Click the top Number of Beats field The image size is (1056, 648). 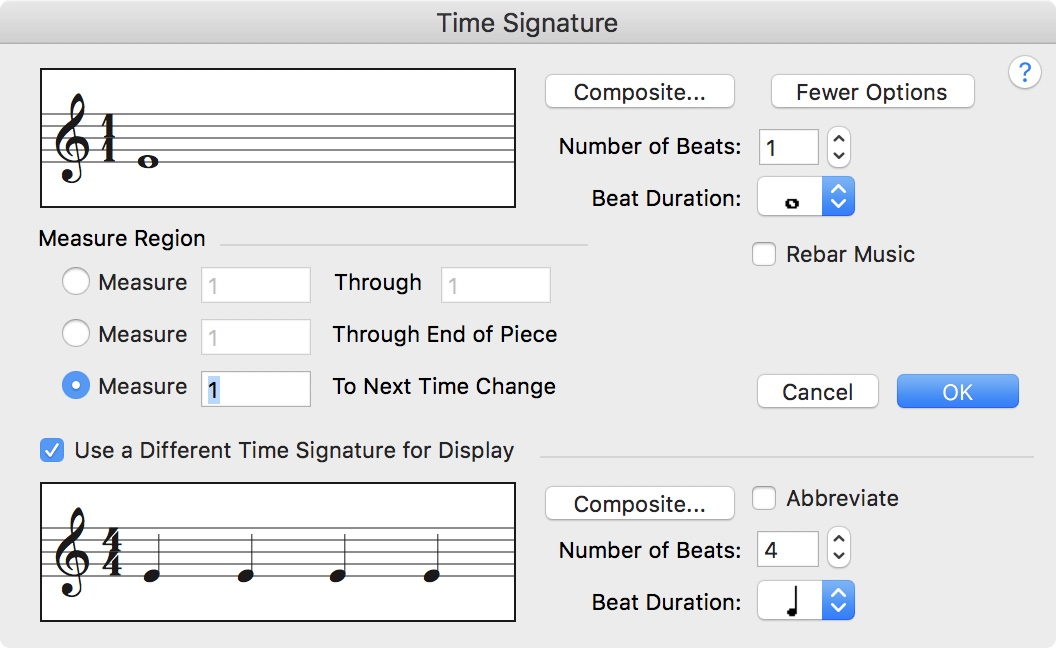[788, 148]
